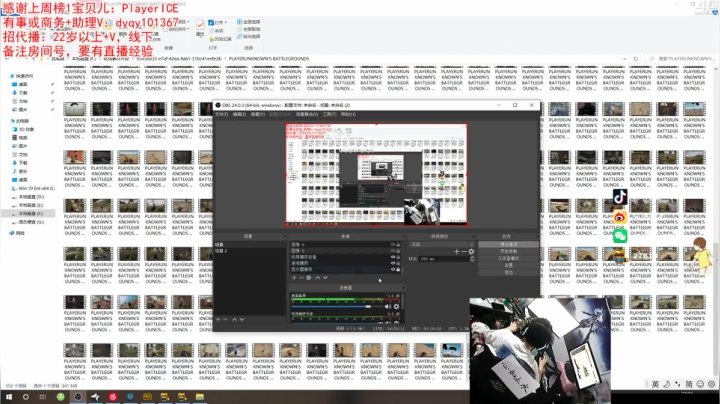Click Stop Streaming button in OBS controls
The height and width of the screenshot is (404, 720).
508,245
